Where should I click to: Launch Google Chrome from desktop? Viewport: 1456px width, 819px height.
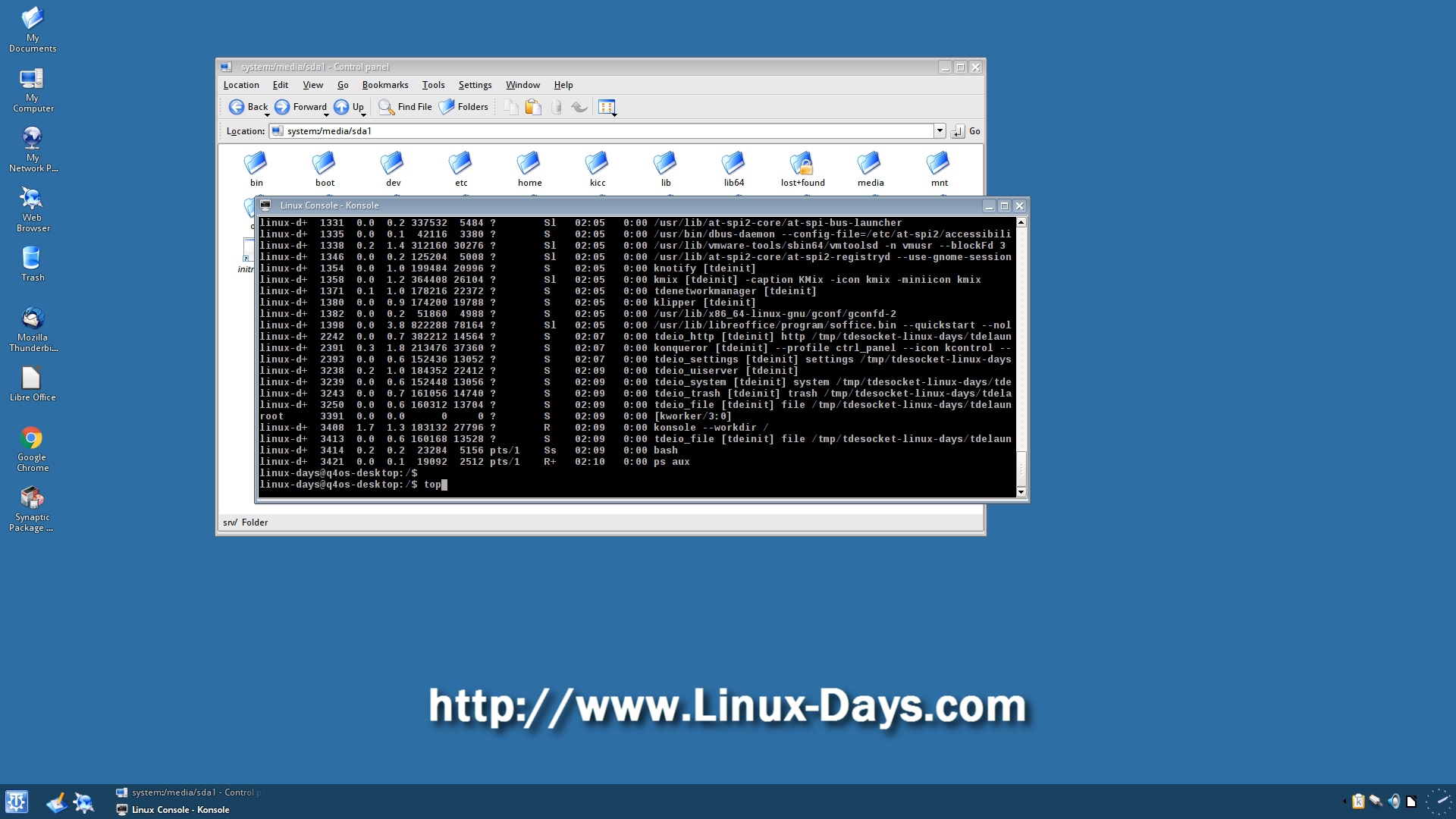point(32,450)
